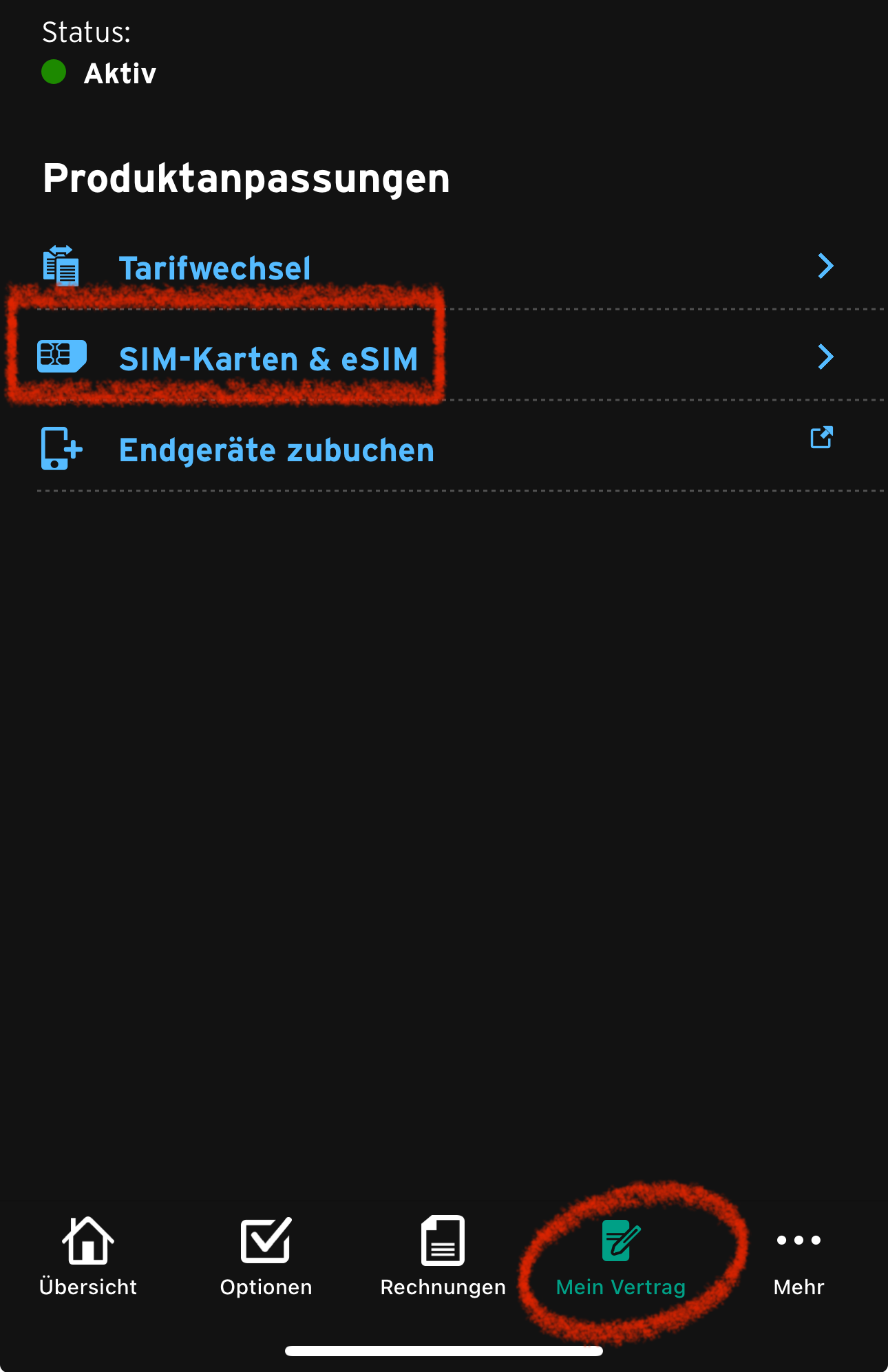Tap the phone-plus Endgeräte icon
Screen dimensions: 888x1372
pyautogui.click(x=61, y=448)
